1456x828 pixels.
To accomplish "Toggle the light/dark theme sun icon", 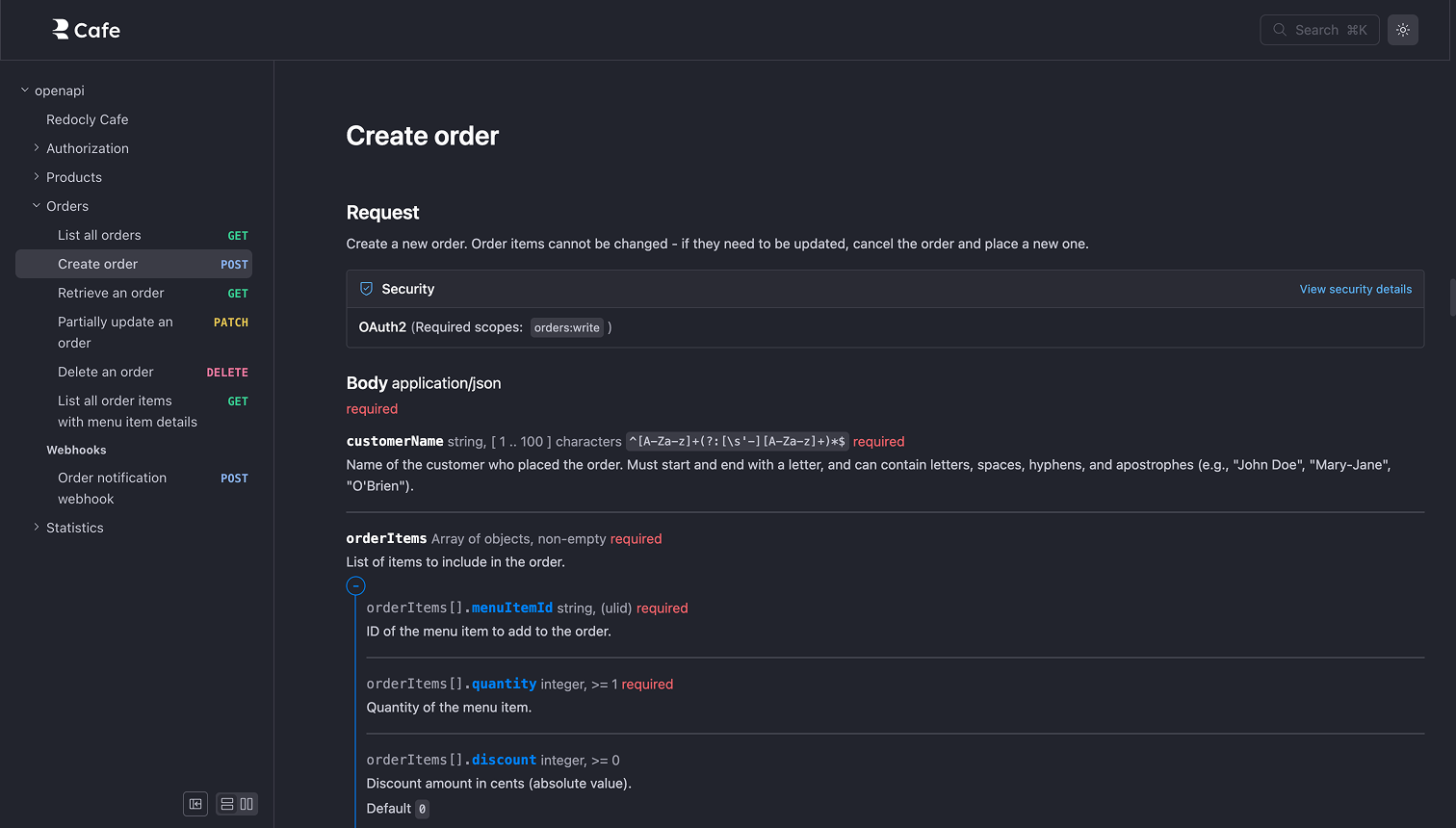I will tap(1403, 30).
